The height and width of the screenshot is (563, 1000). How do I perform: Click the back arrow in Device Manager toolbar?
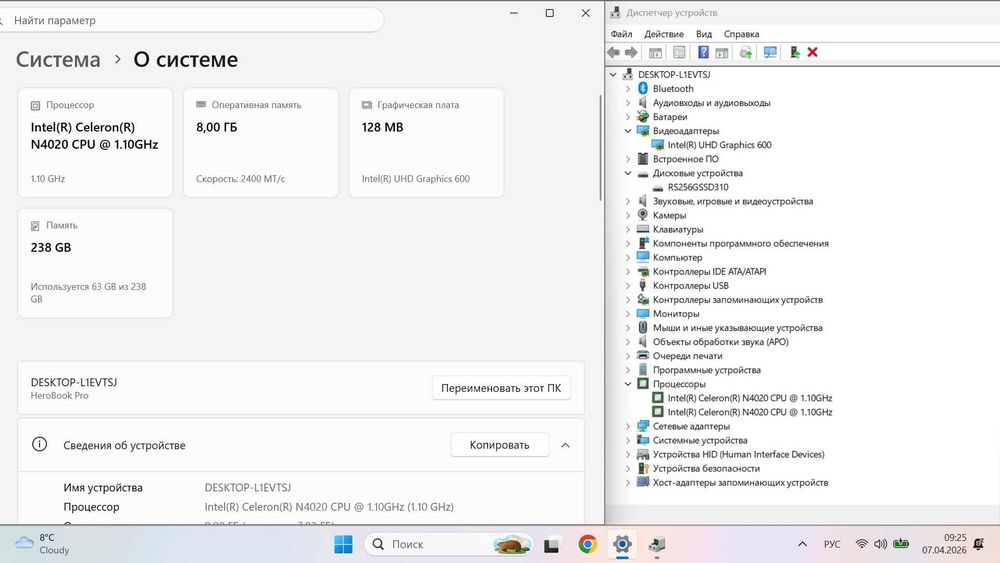click(x=614, y=52)
